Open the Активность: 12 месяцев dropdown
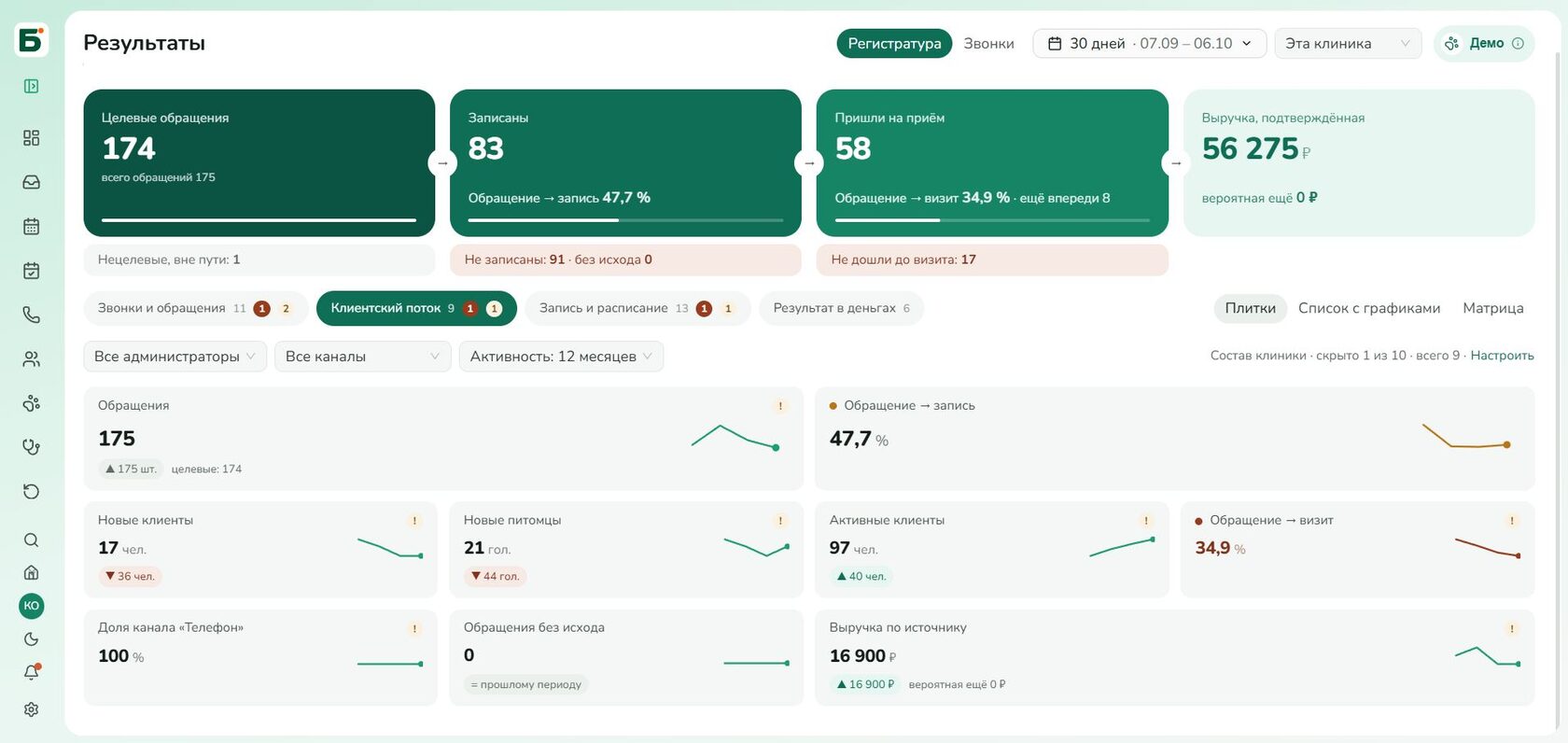Viewport: 1568px width, 743px height. 561,357
